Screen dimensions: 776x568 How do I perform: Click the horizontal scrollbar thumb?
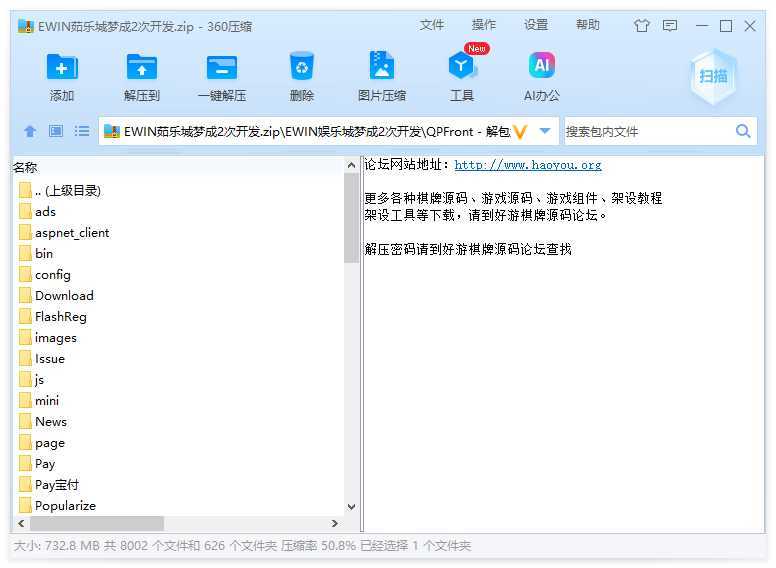97,523
